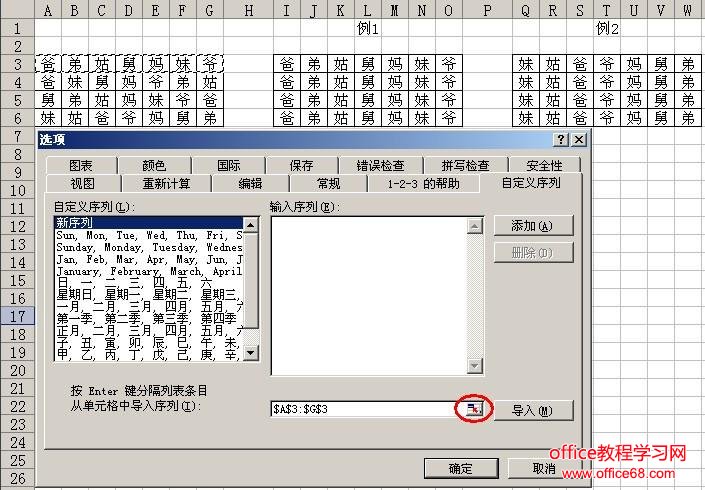
Task: Open the 保存 tab
Action: click(x=301, y=165)
